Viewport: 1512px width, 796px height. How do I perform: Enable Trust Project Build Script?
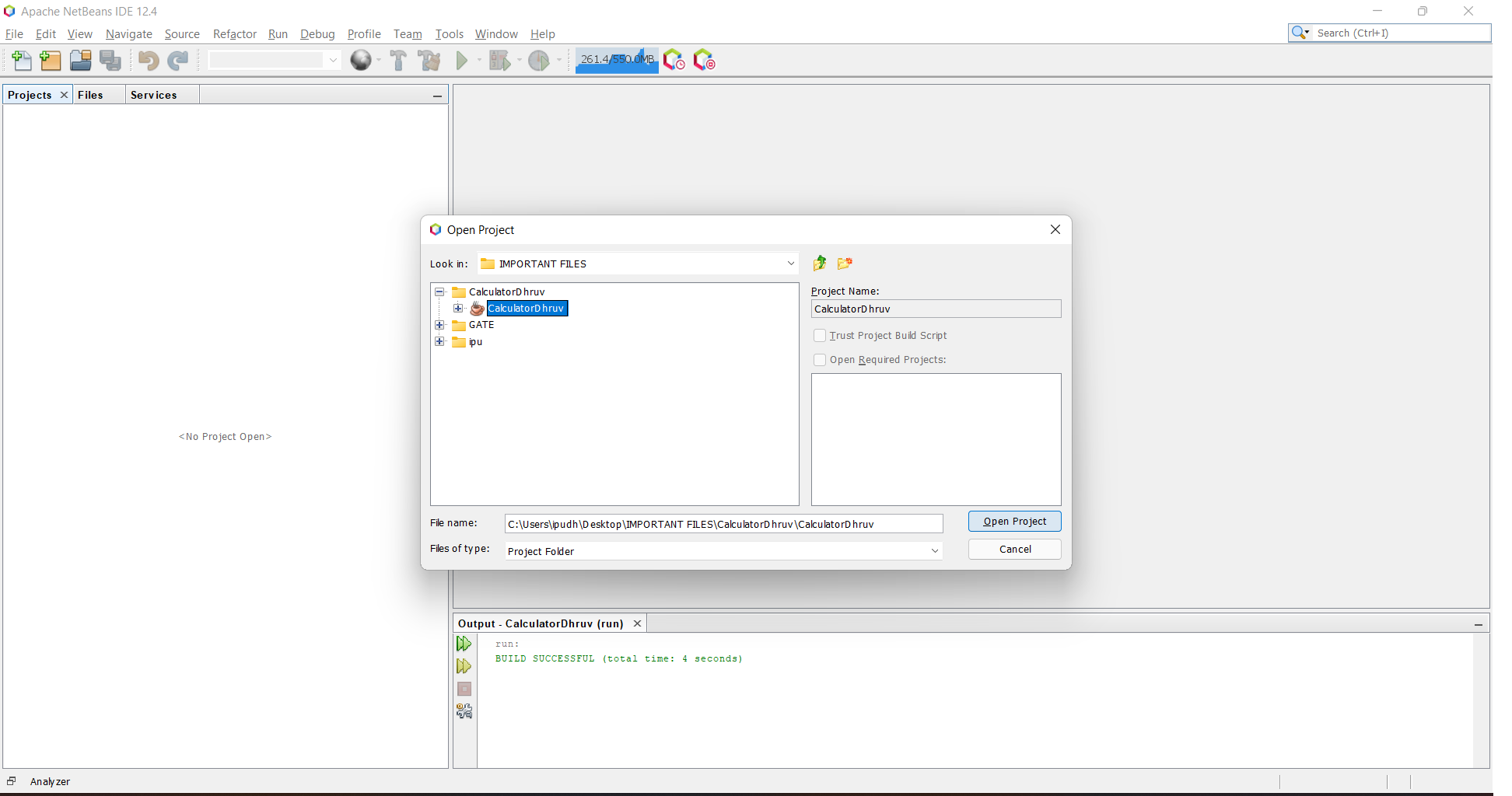point(819,335)
